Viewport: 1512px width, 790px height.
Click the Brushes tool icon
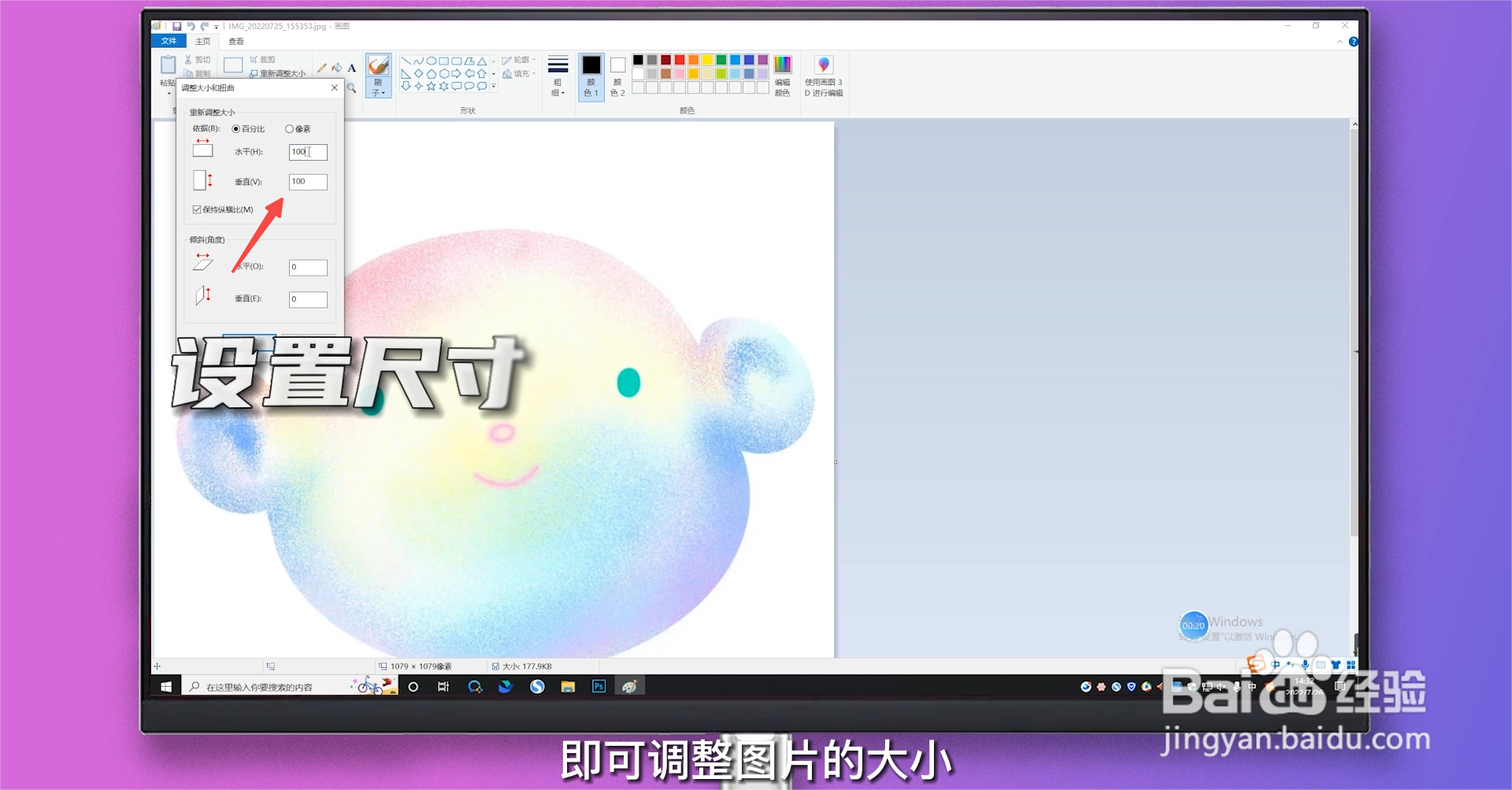coord(379,65)
